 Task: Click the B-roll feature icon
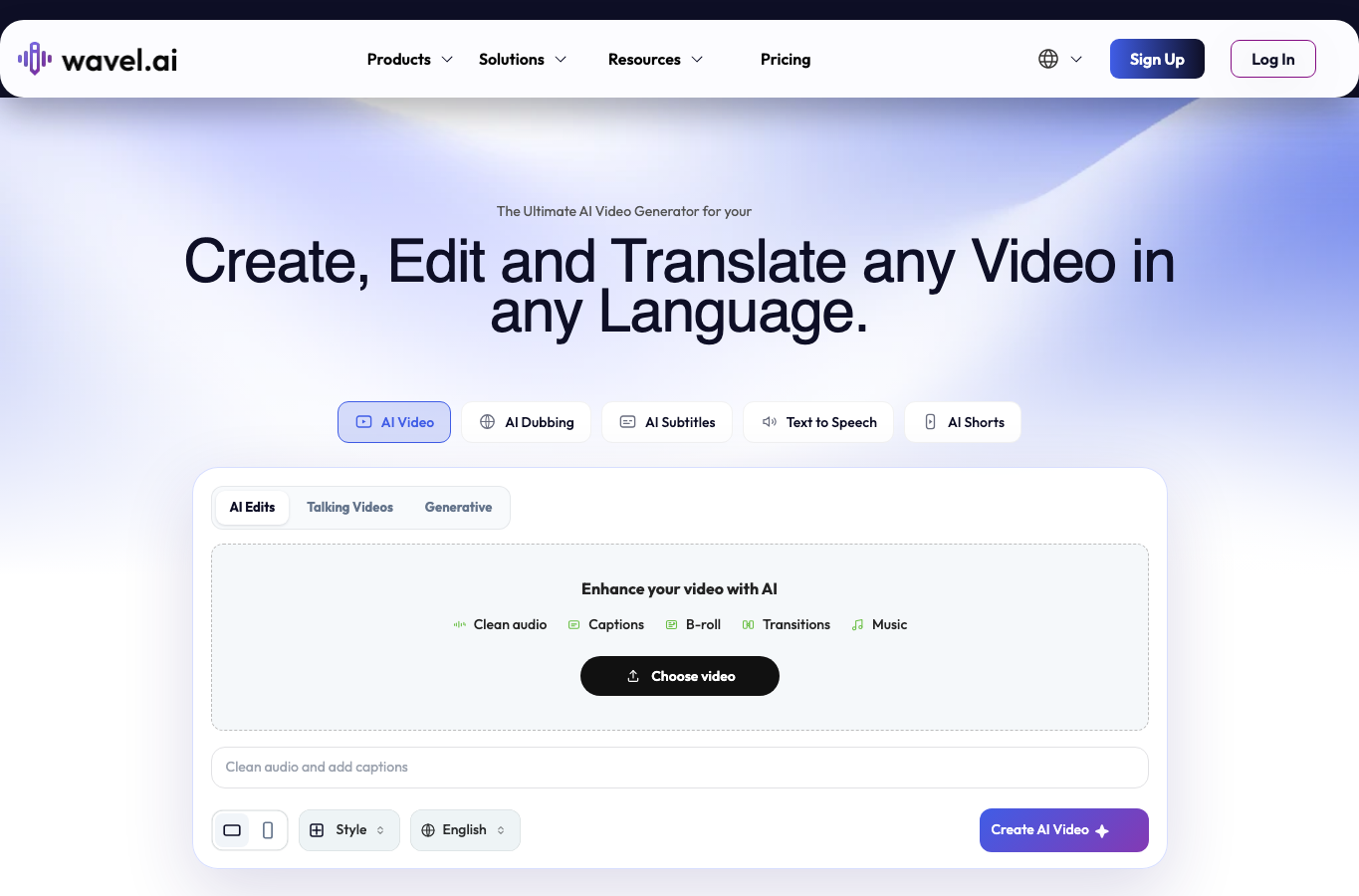tap(671, 624)
